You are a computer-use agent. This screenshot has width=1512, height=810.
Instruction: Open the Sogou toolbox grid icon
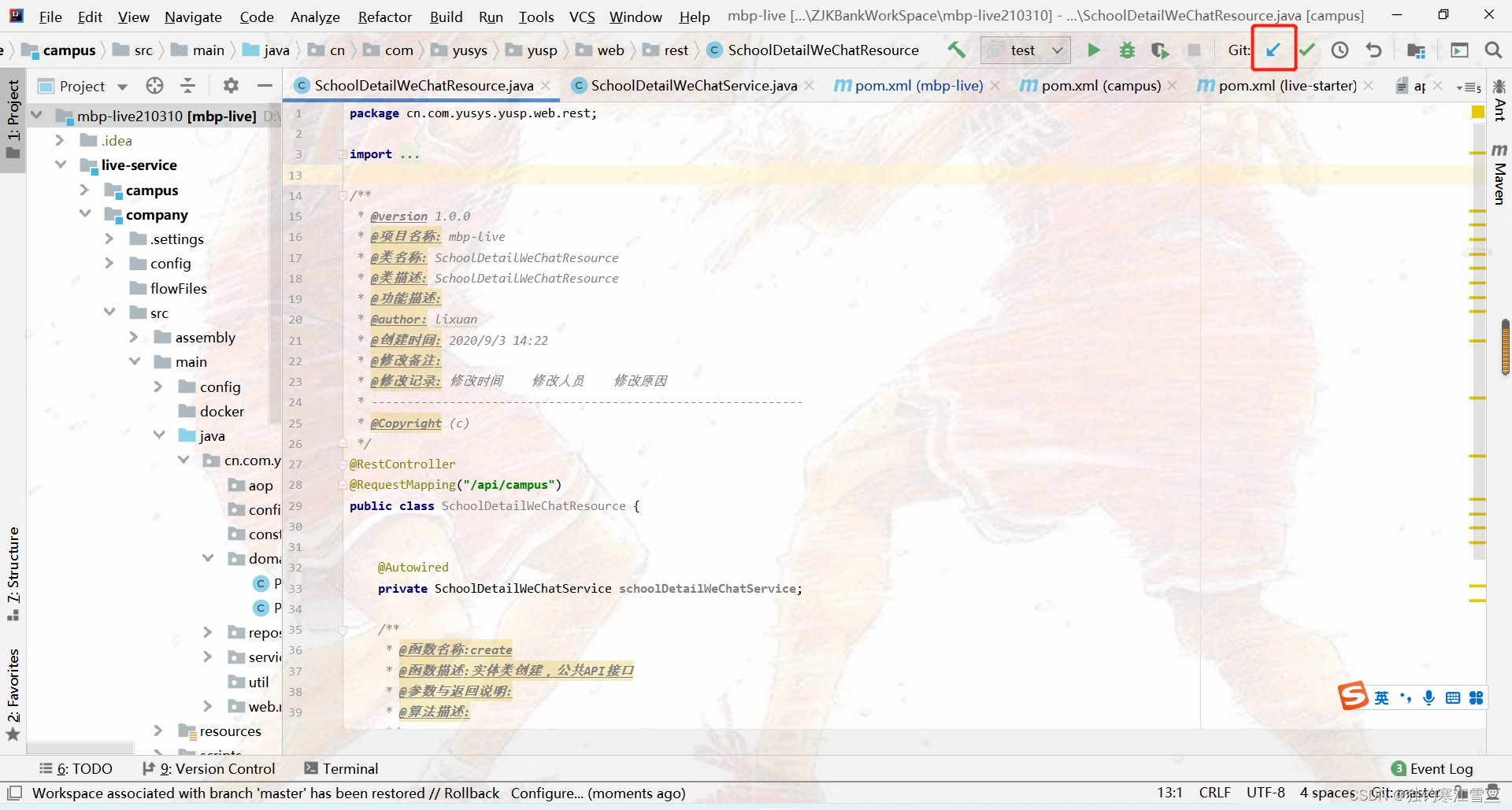1476,697
